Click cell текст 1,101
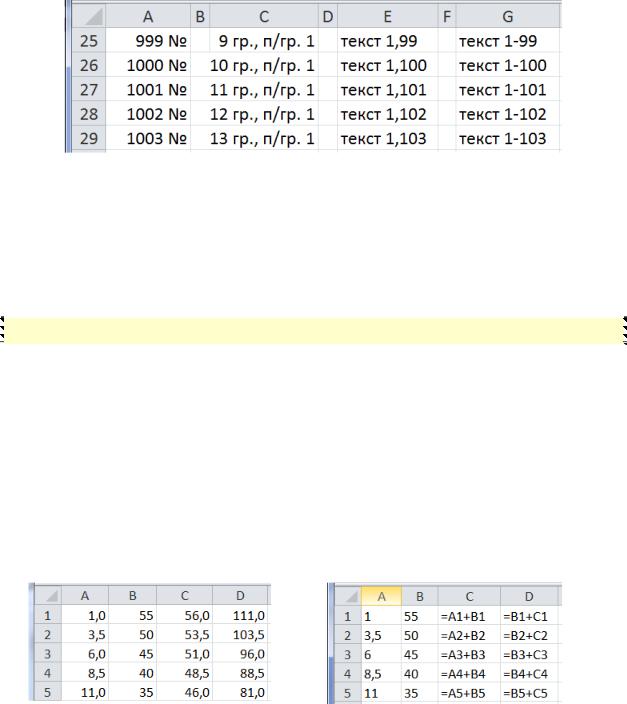Screen dimensions: 627x704 coord(388,89)
